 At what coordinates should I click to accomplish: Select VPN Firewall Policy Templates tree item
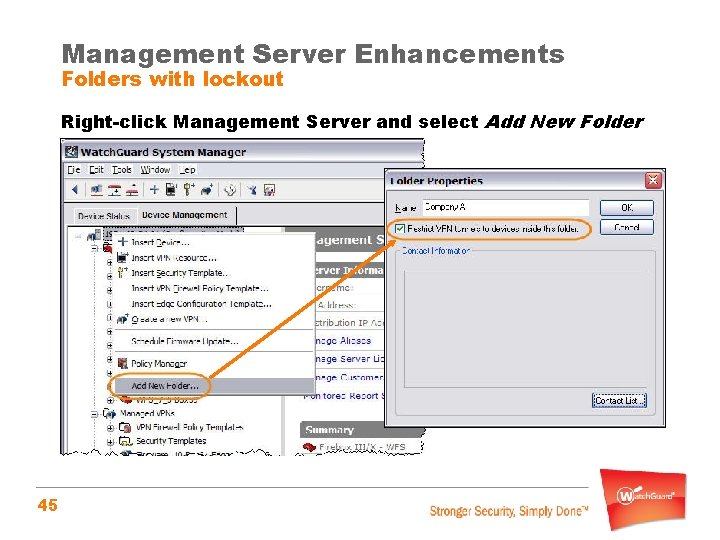[190, 427]
